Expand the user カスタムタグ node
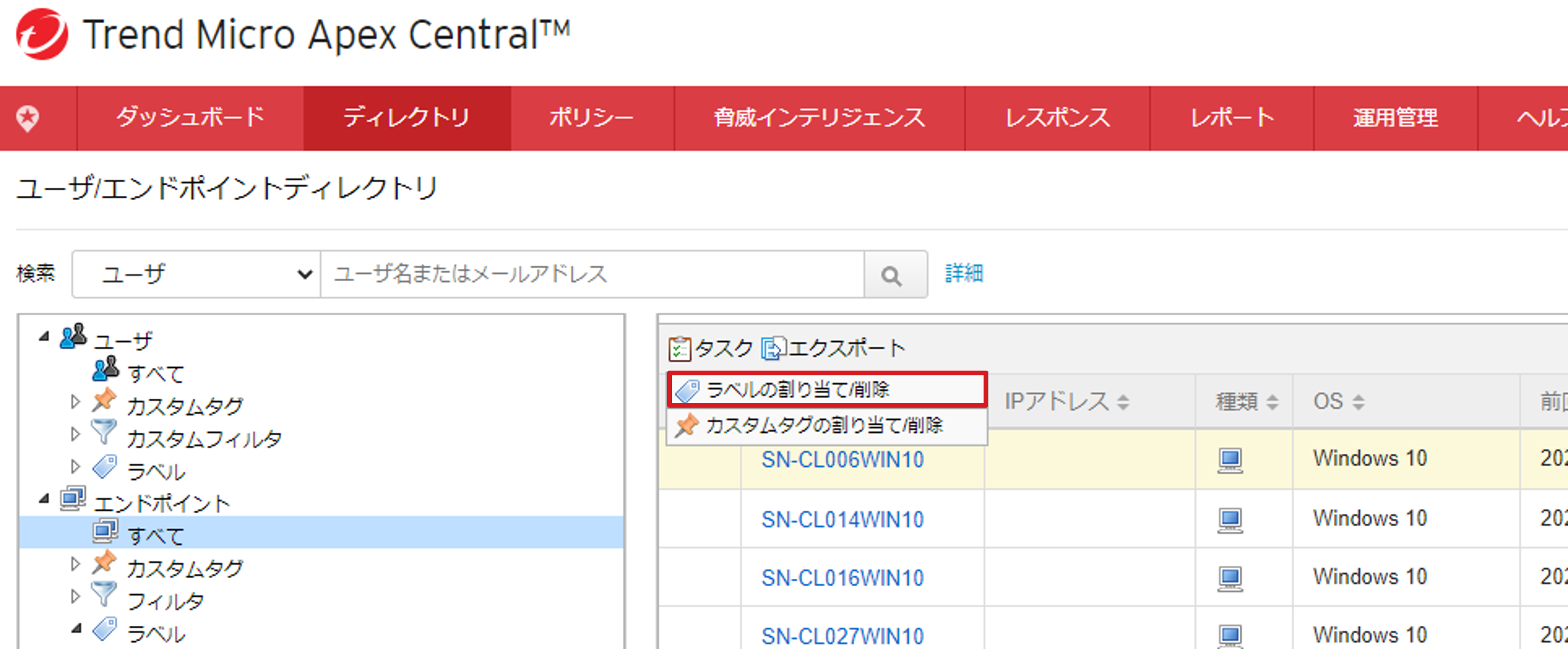This screenshot has width=1568, height=649. [75, 402]
